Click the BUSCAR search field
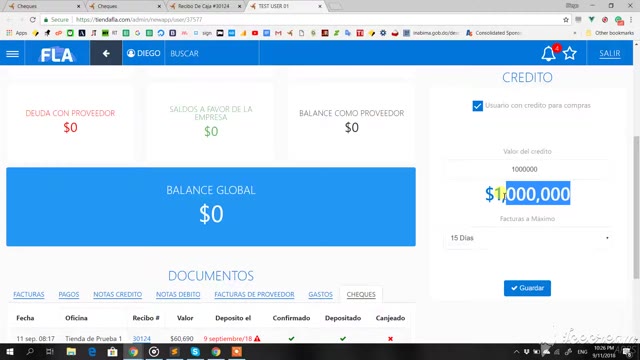Image resolution: width=640 pixels, height=360 pixels. (x=211, y=53)
